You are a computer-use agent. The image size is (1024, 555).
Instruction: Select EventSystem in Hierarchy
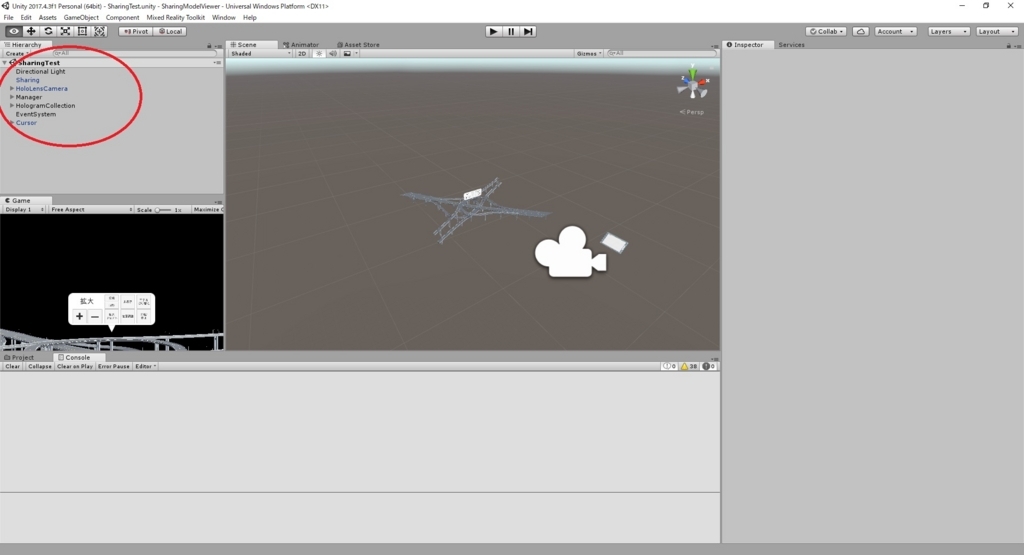(x=36, y=114)
